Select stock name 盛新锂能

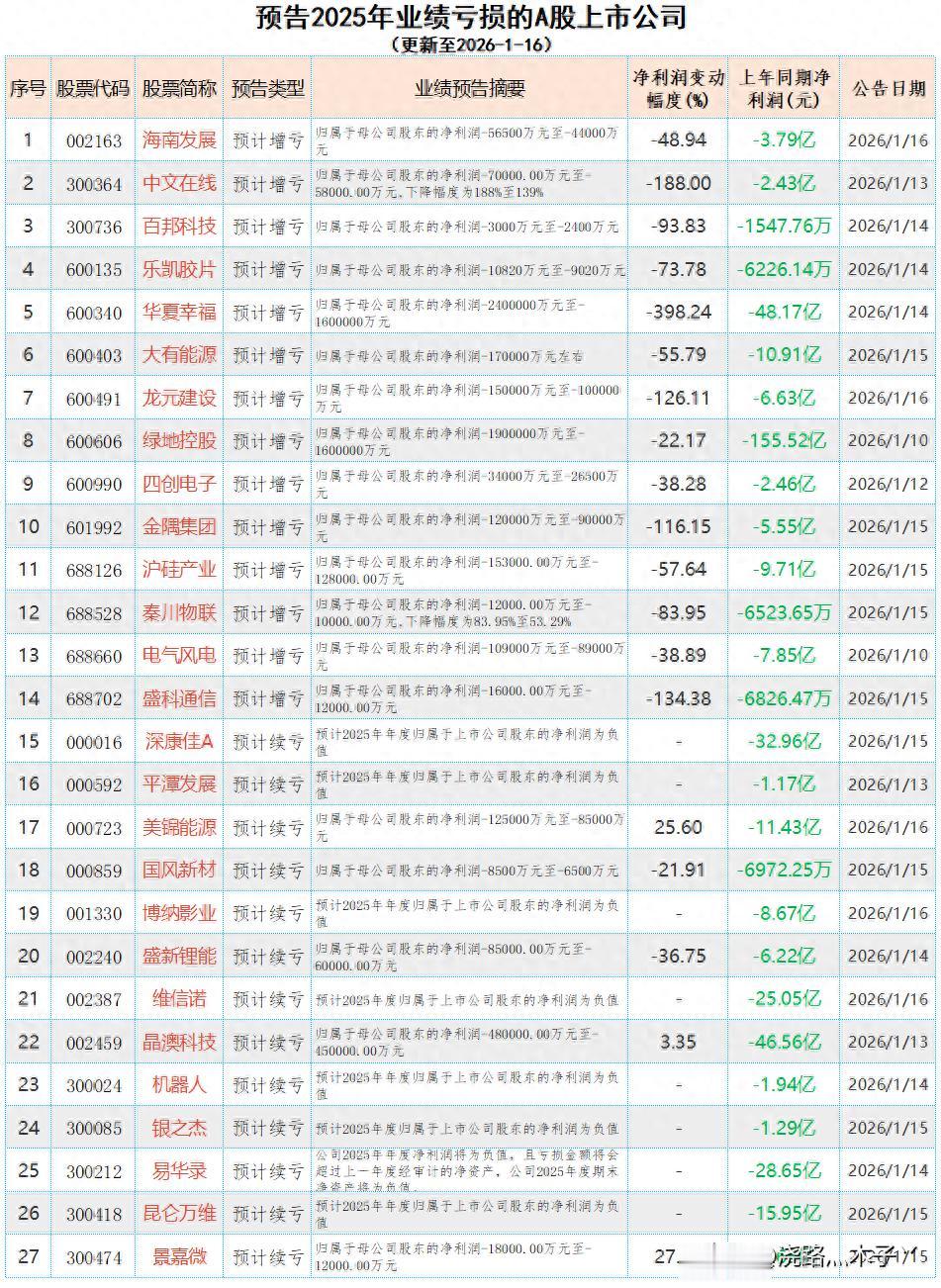point(179,956)
